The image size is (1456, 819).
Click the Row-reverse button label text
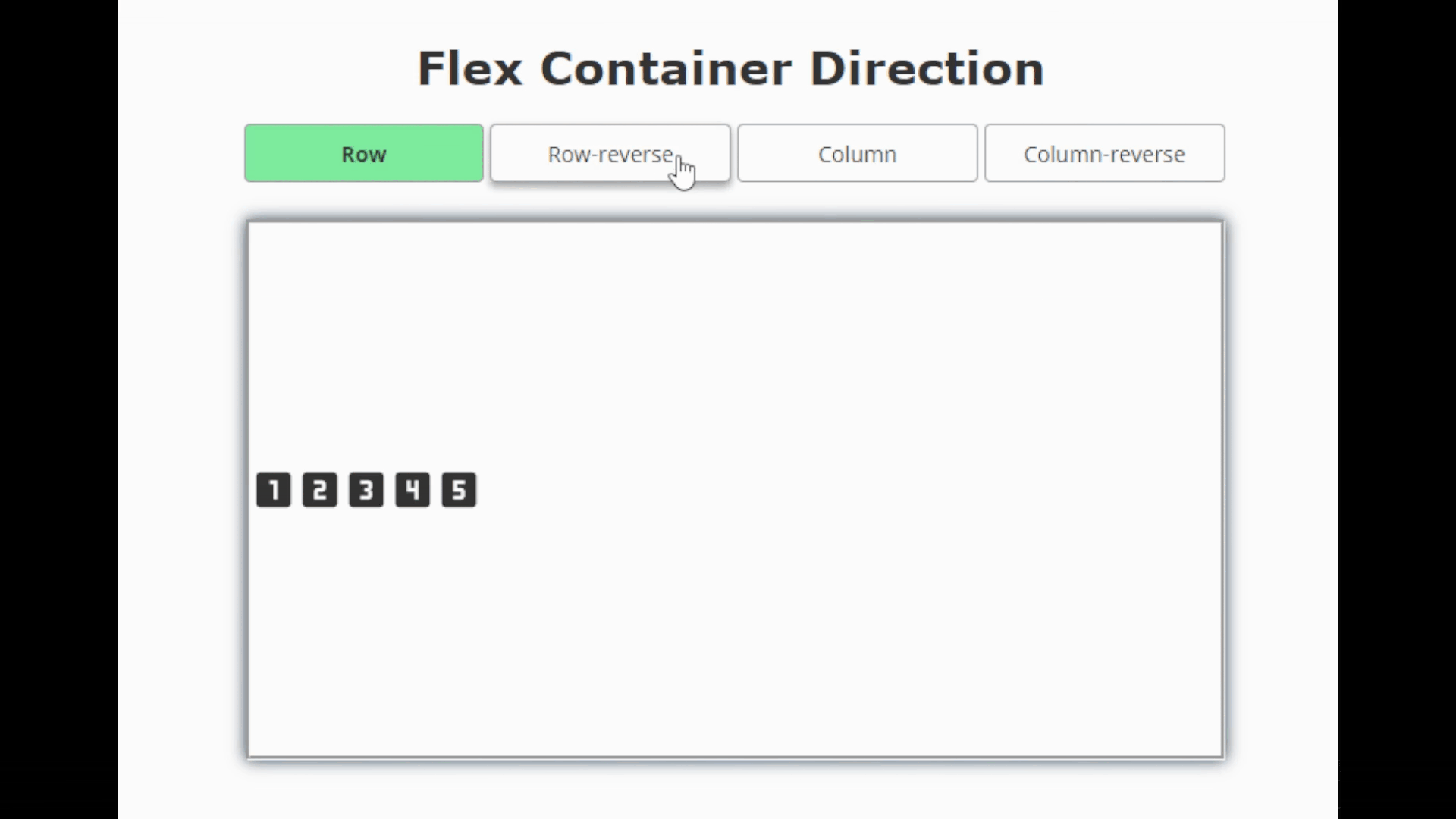tap(610, 154)
